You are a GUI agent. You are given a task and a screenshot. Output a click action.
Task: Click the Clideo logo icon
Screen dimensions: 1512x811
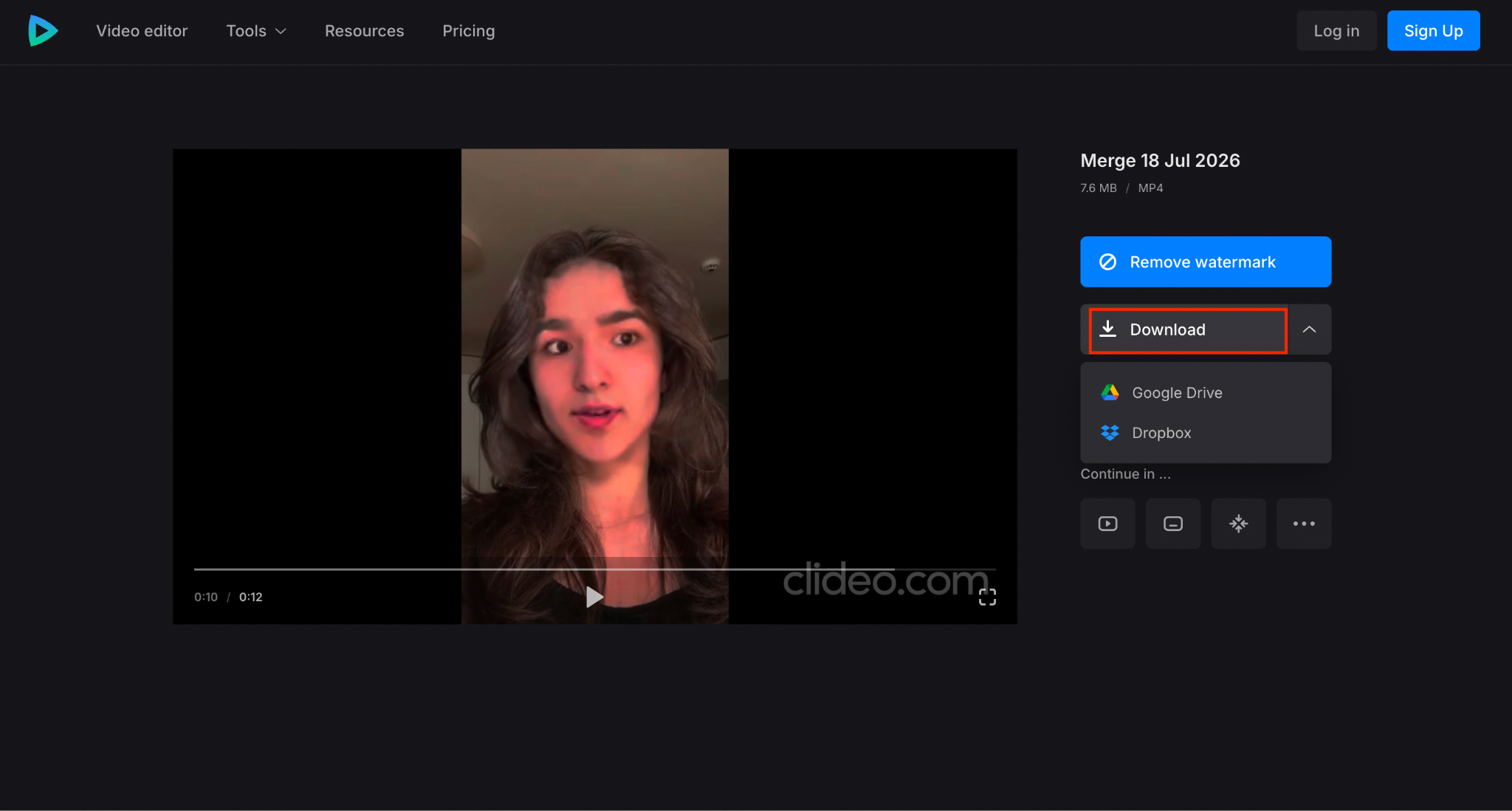pos(43,30)
